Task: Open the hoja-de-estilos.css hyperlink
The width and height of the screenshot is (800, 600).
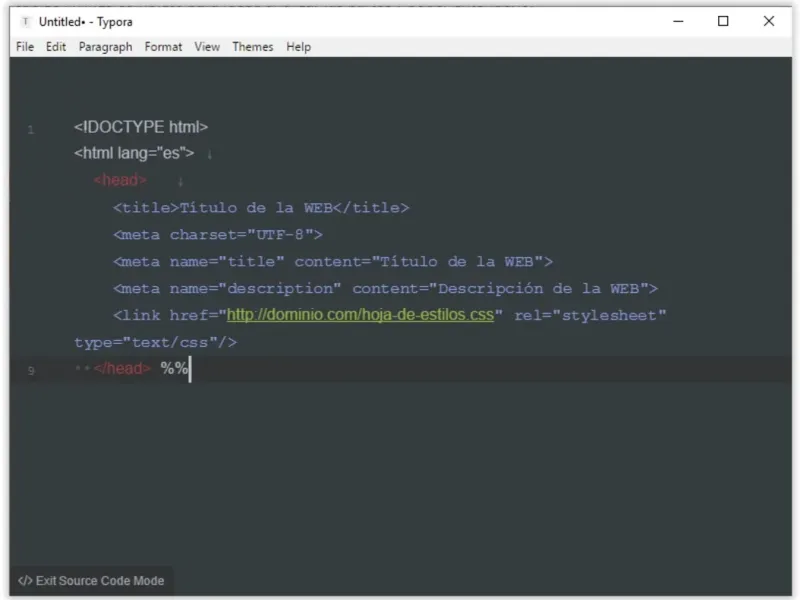Action: pos(360,315)
